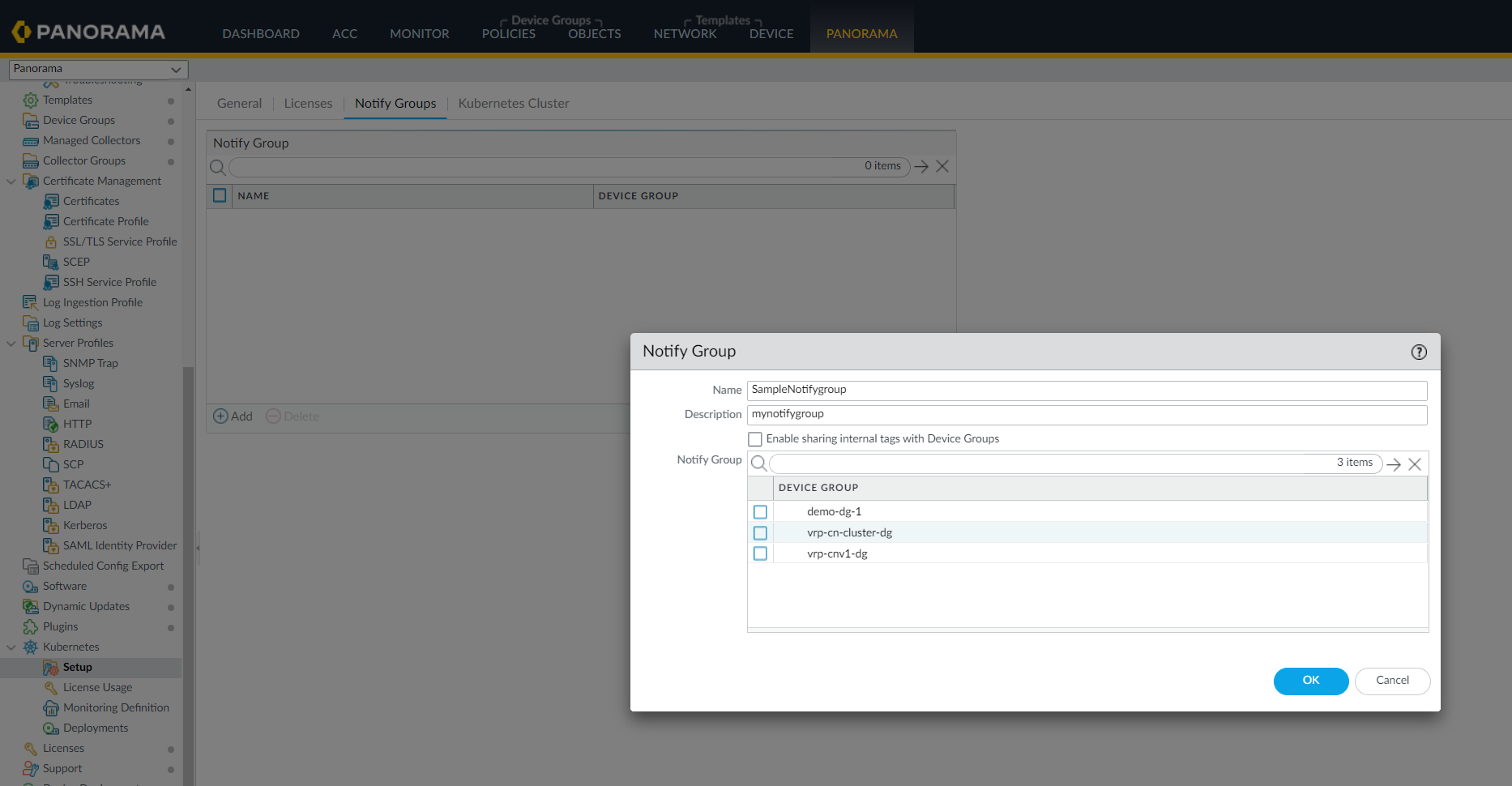Collapse the Certificate Management tree node
This screenshot has width=1512, height=786.
11,182
